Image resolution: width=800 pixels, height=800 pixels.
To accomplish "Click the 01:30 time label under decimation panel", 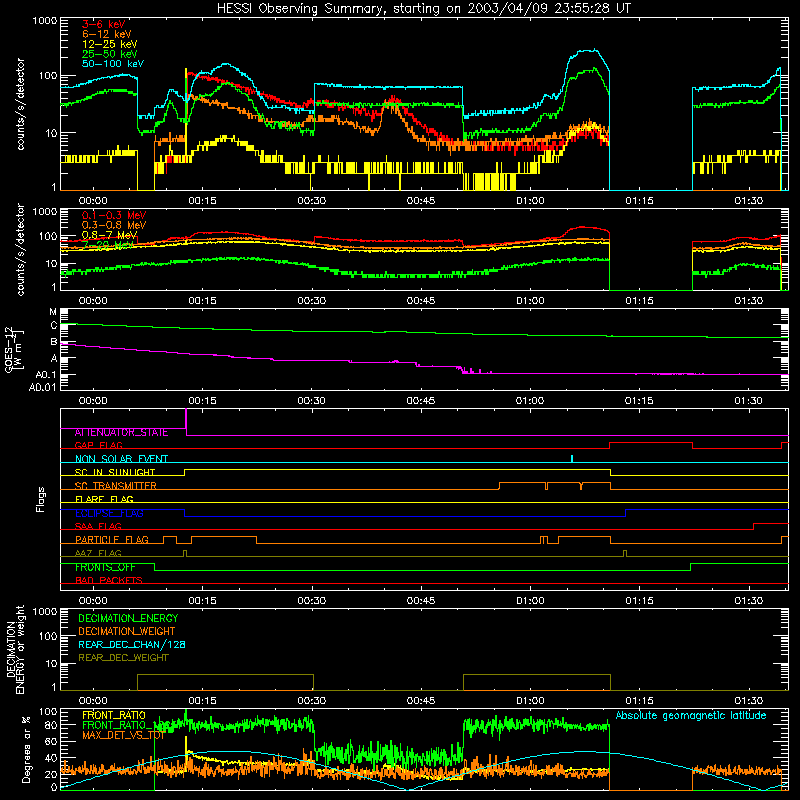I will 748,701.
